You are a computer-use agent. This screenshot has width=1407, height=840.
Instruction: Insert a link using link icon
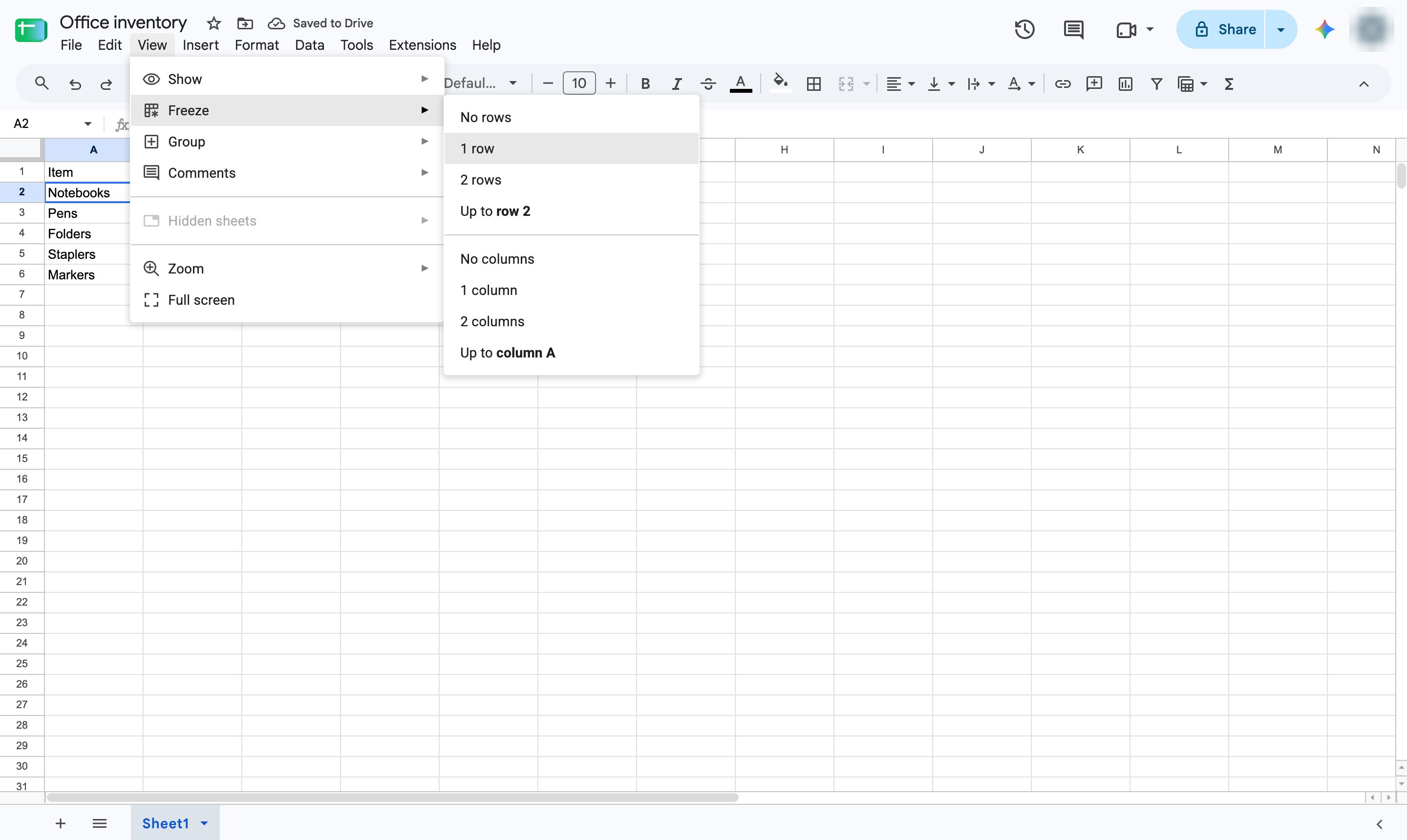(1062, 84)
